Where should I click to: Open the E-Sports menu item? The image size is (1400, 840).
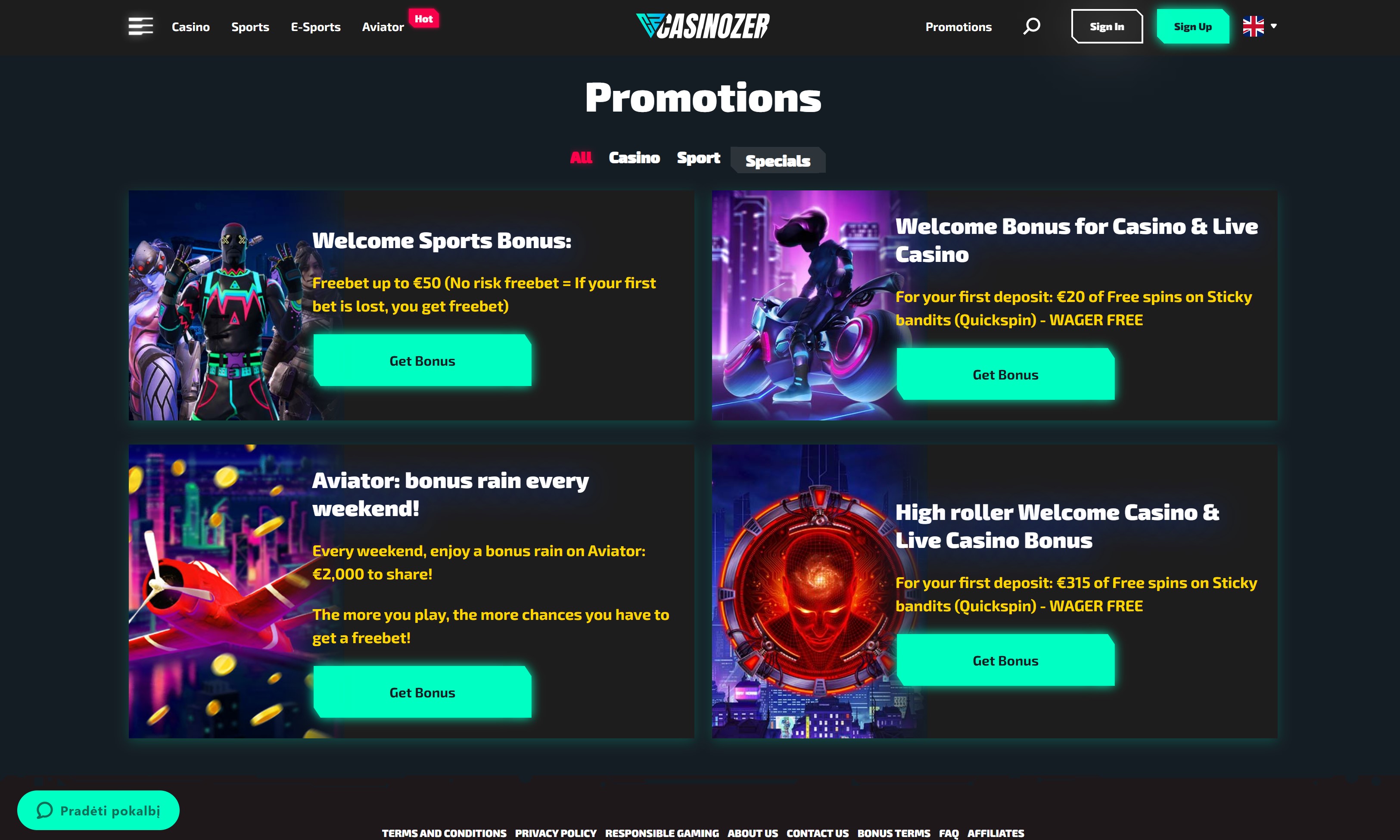(316, 27)
